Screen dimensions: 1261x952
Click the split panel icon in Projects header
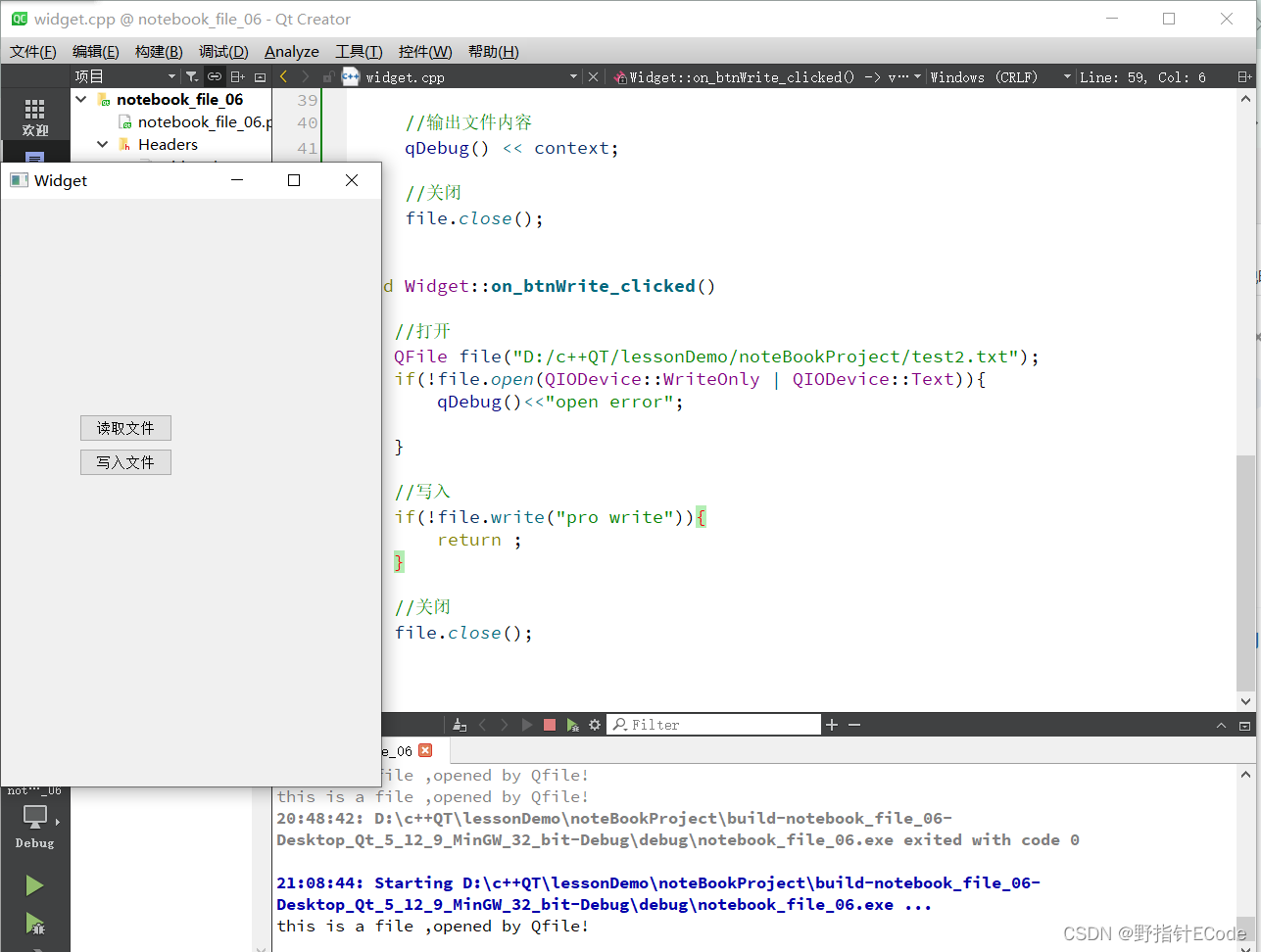pos(236,76)
